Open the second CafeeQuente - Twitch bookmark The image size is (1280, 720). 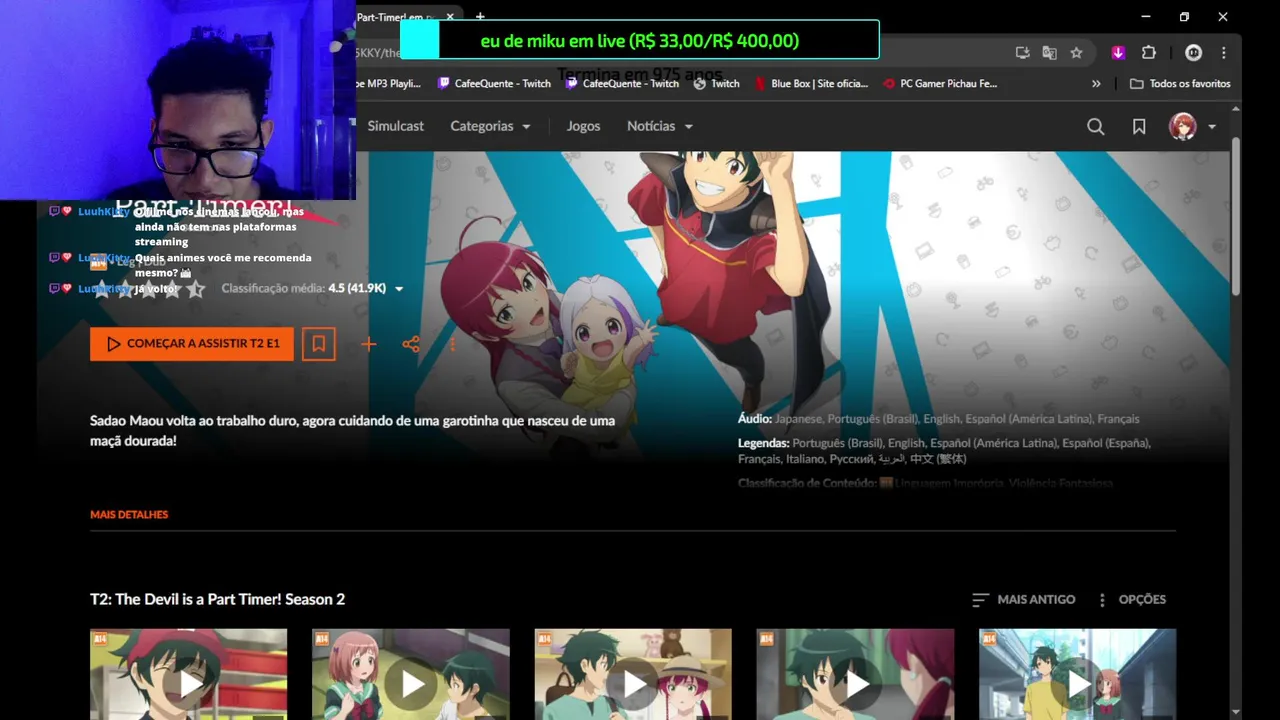coord(622,84)
